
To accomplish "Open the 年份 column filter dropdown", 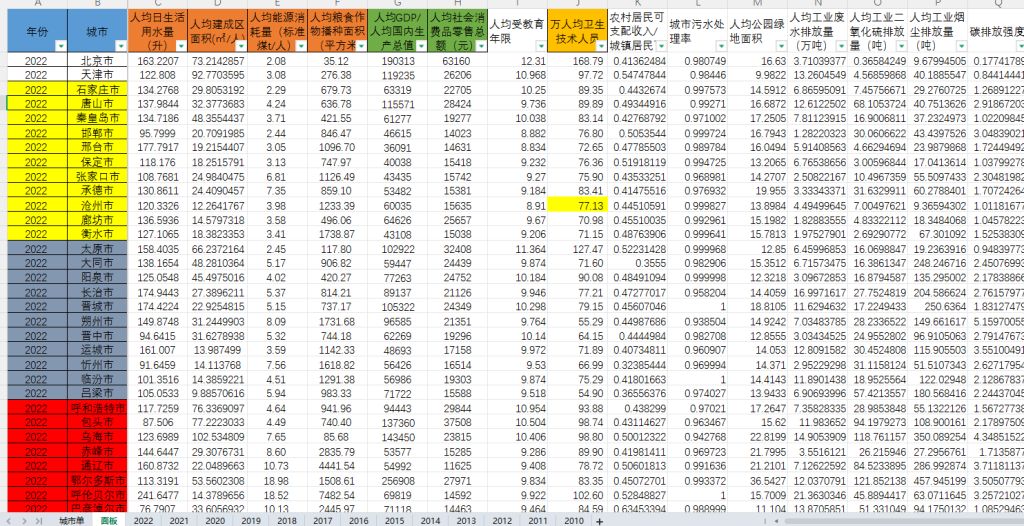I will pyautogui.click(x=61, y=46).
